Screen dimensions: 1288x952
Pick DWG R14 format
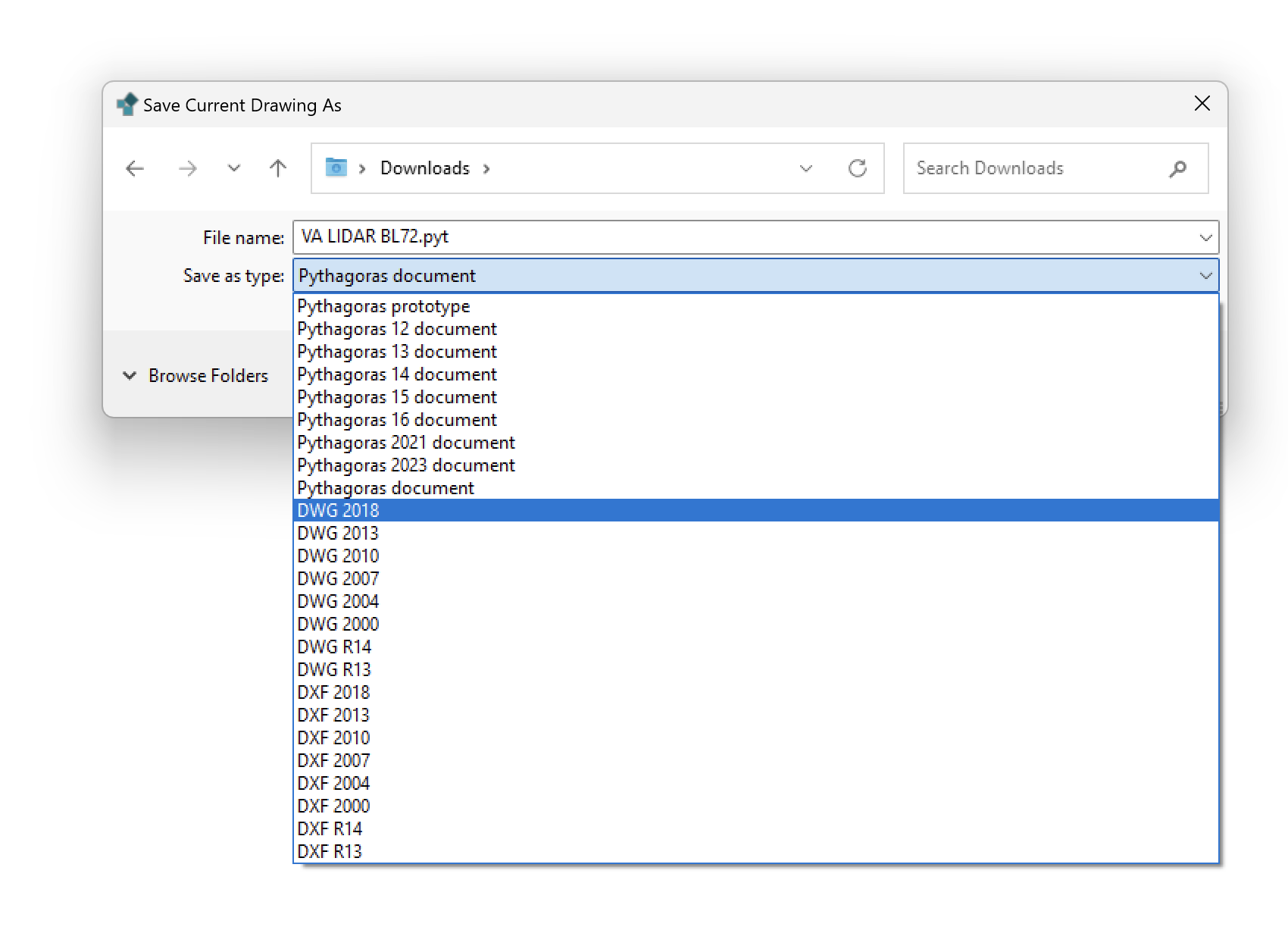(756, 647)
